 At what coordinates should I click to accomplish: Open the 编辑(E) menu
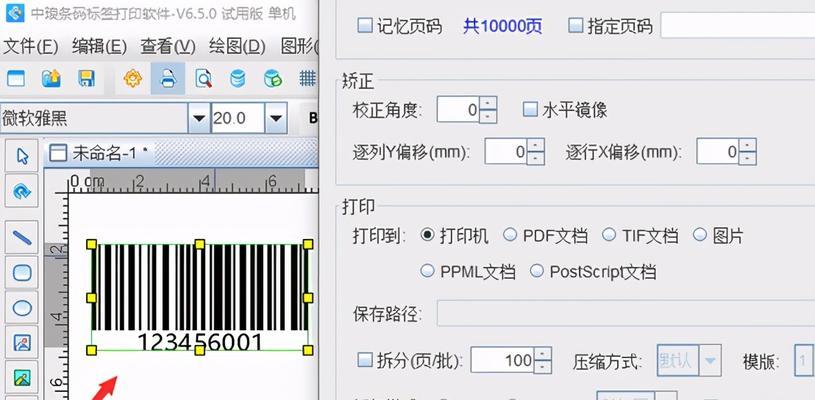[99, 47]
